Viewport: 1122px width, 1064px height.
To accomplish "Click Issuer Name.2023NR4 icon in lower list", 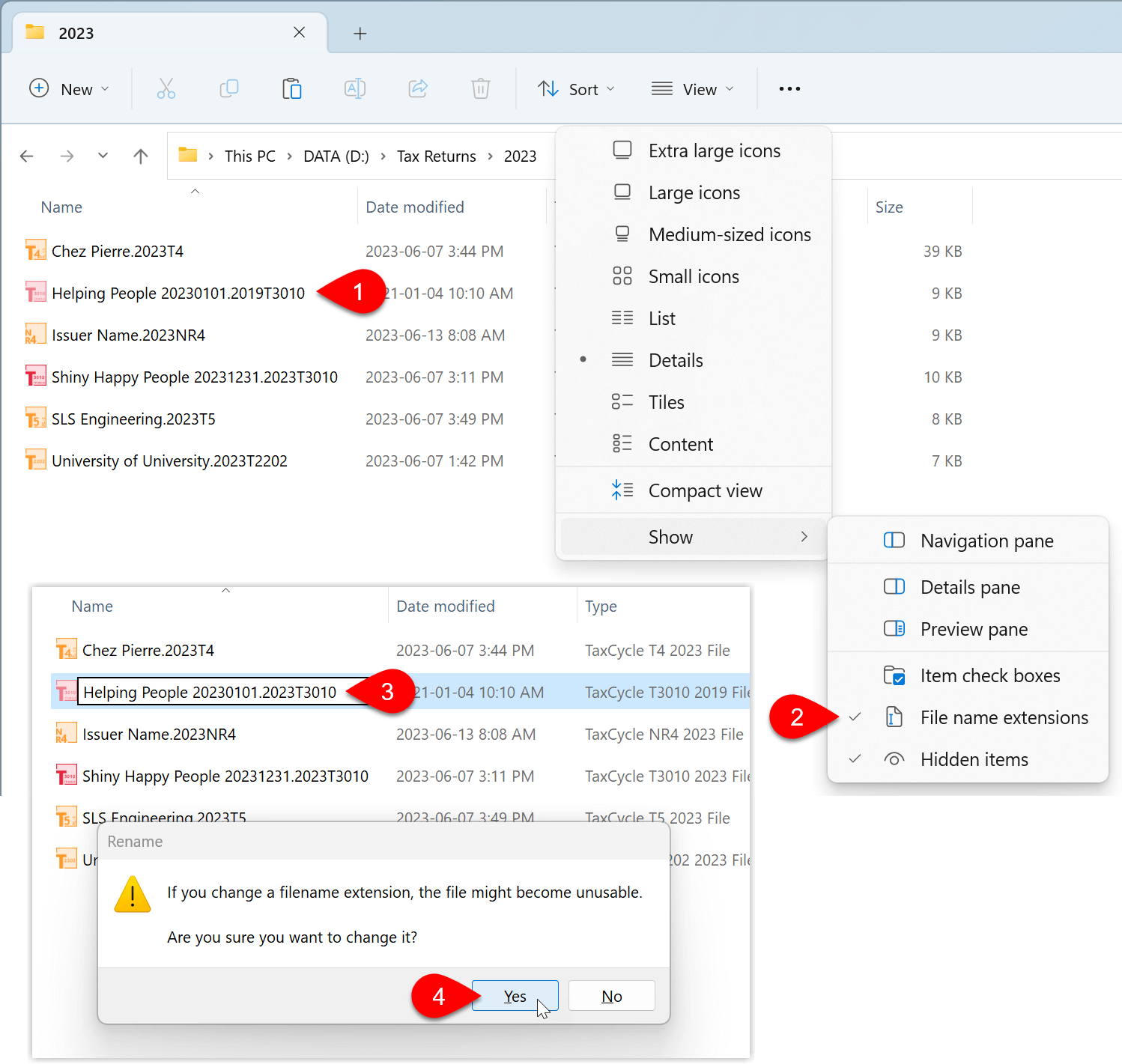I will coord(66,733).
